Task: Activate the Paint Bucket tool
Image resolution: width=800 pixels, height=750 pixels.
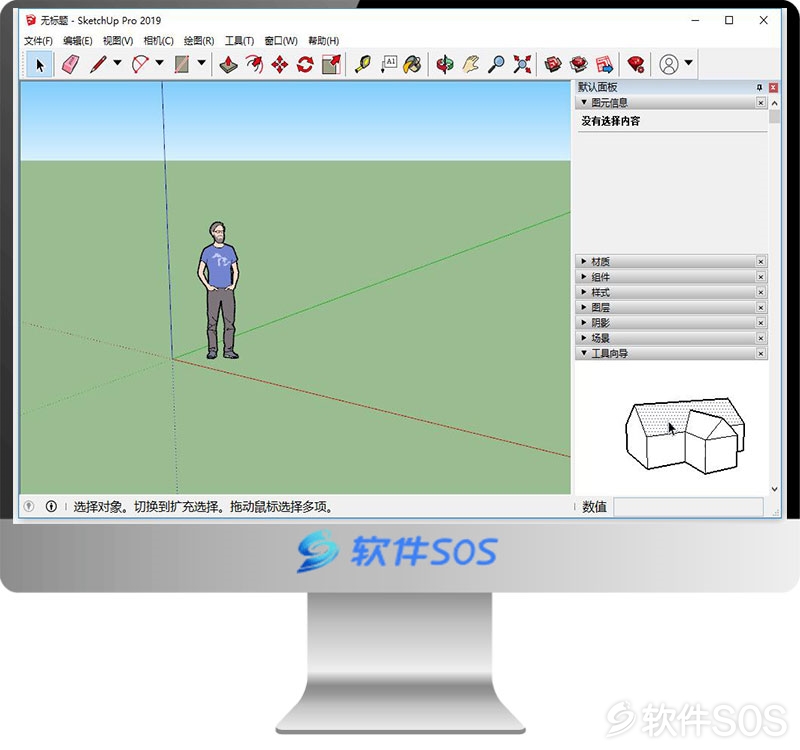Action: (x=412, y=65)
